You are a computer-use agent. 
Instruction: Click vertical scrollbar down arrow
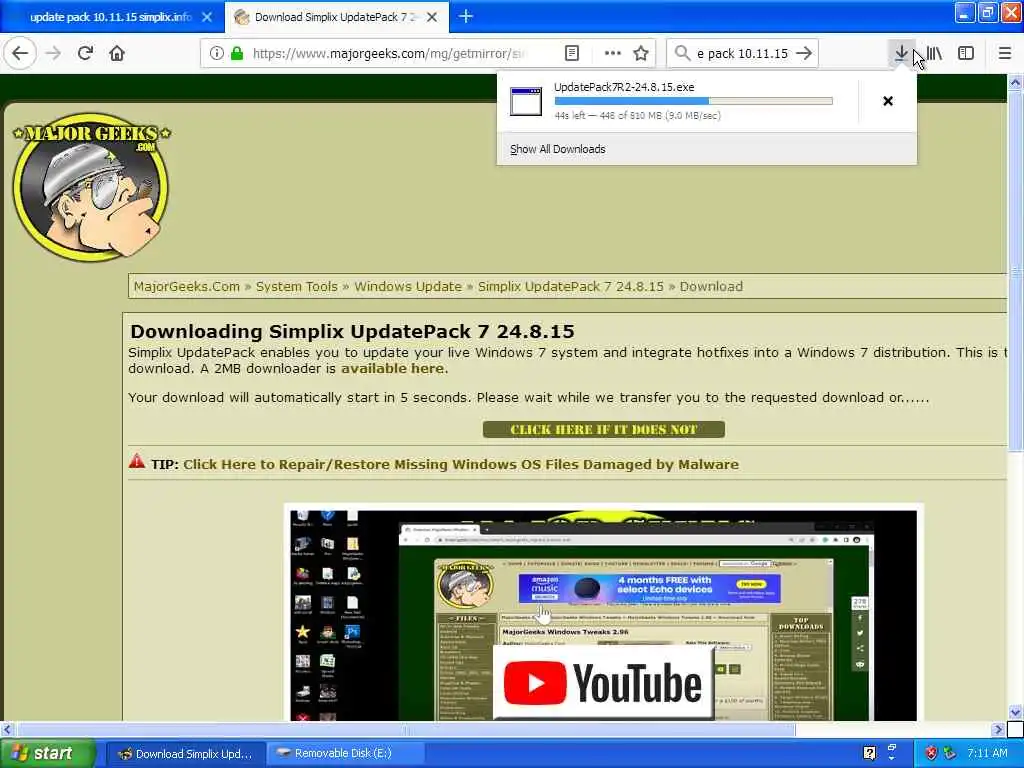click(1015, 712)
